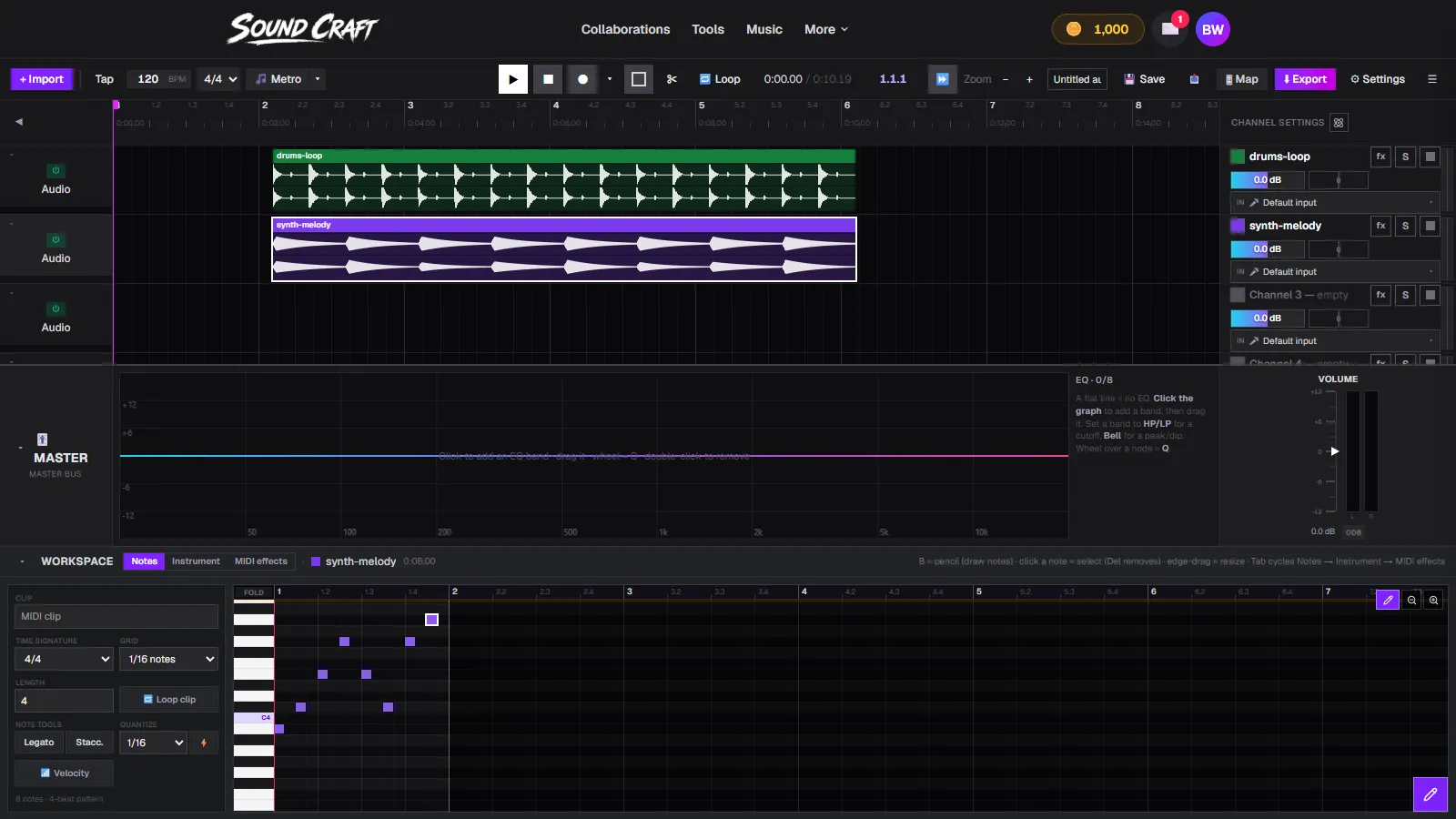Viewport: 1456px width, 819px height.
Task: Zoom out the timeline with minus
Action: tap(1006, 79)
